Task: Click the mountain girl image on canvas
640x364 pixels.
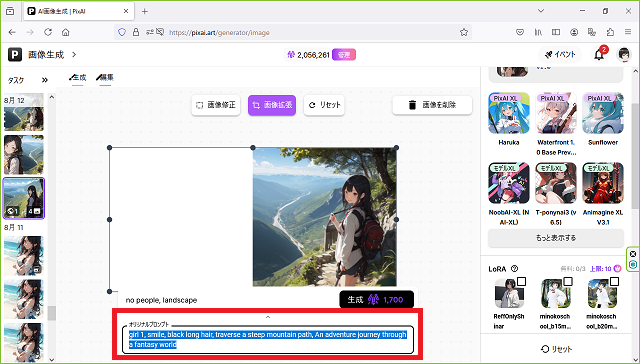Action: click(x=324, y=217)
